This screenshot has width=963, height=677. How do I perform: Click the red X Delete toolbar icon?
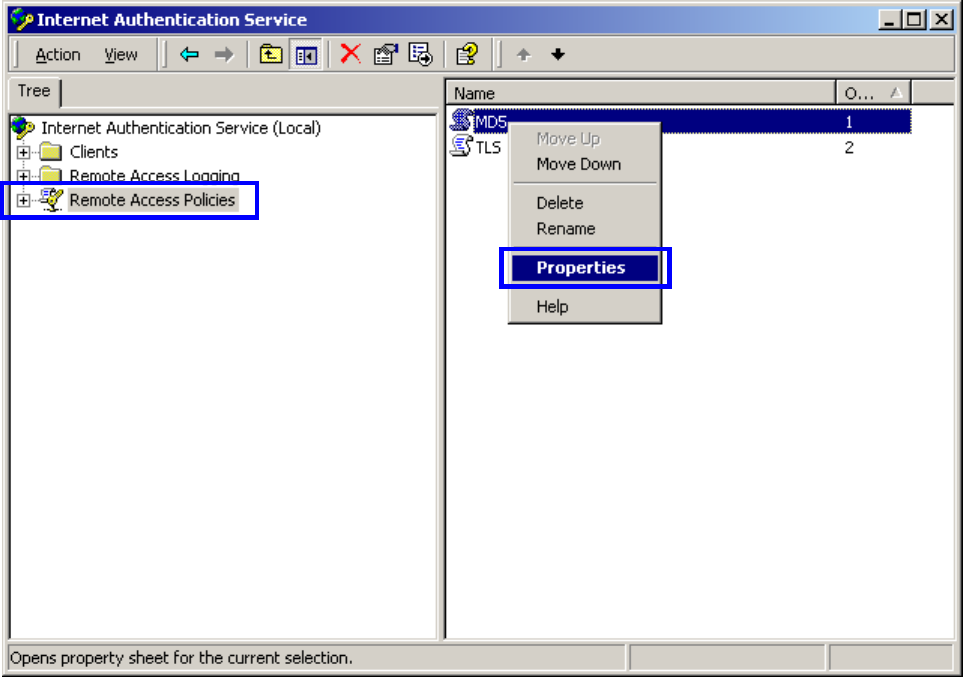(351, 54)
